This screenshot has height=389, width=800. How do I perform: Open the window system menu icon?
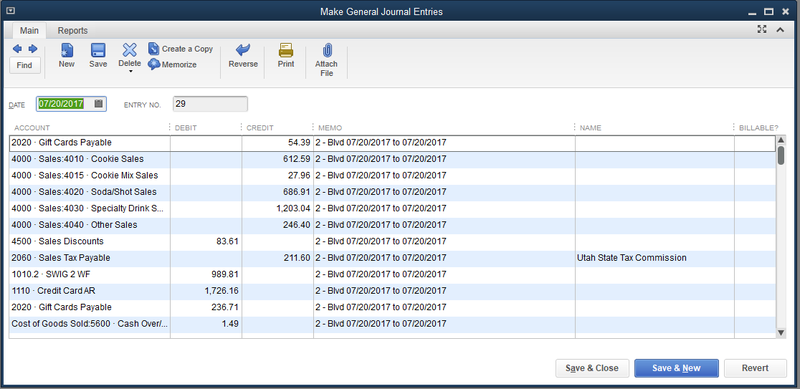point(11,11)
